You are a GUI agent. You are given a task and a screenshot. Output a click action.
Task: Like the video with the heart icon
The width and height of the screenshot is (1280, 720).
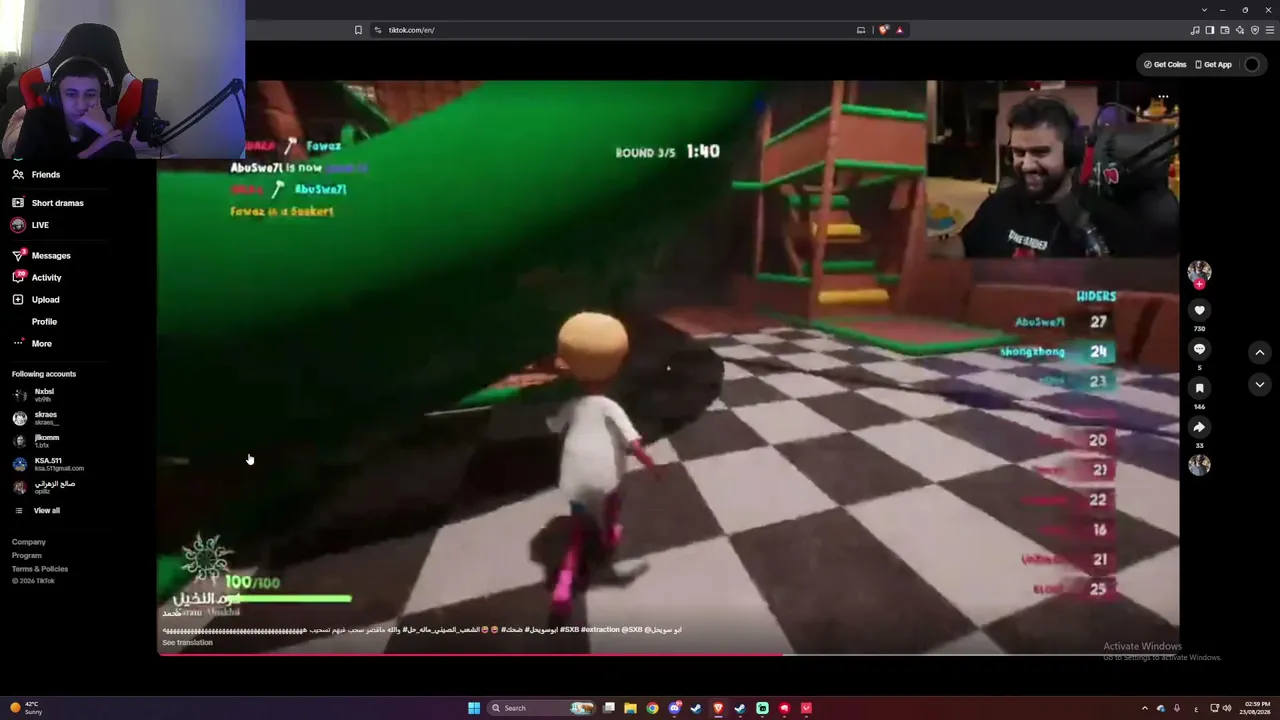click(x=1199, y=311)
